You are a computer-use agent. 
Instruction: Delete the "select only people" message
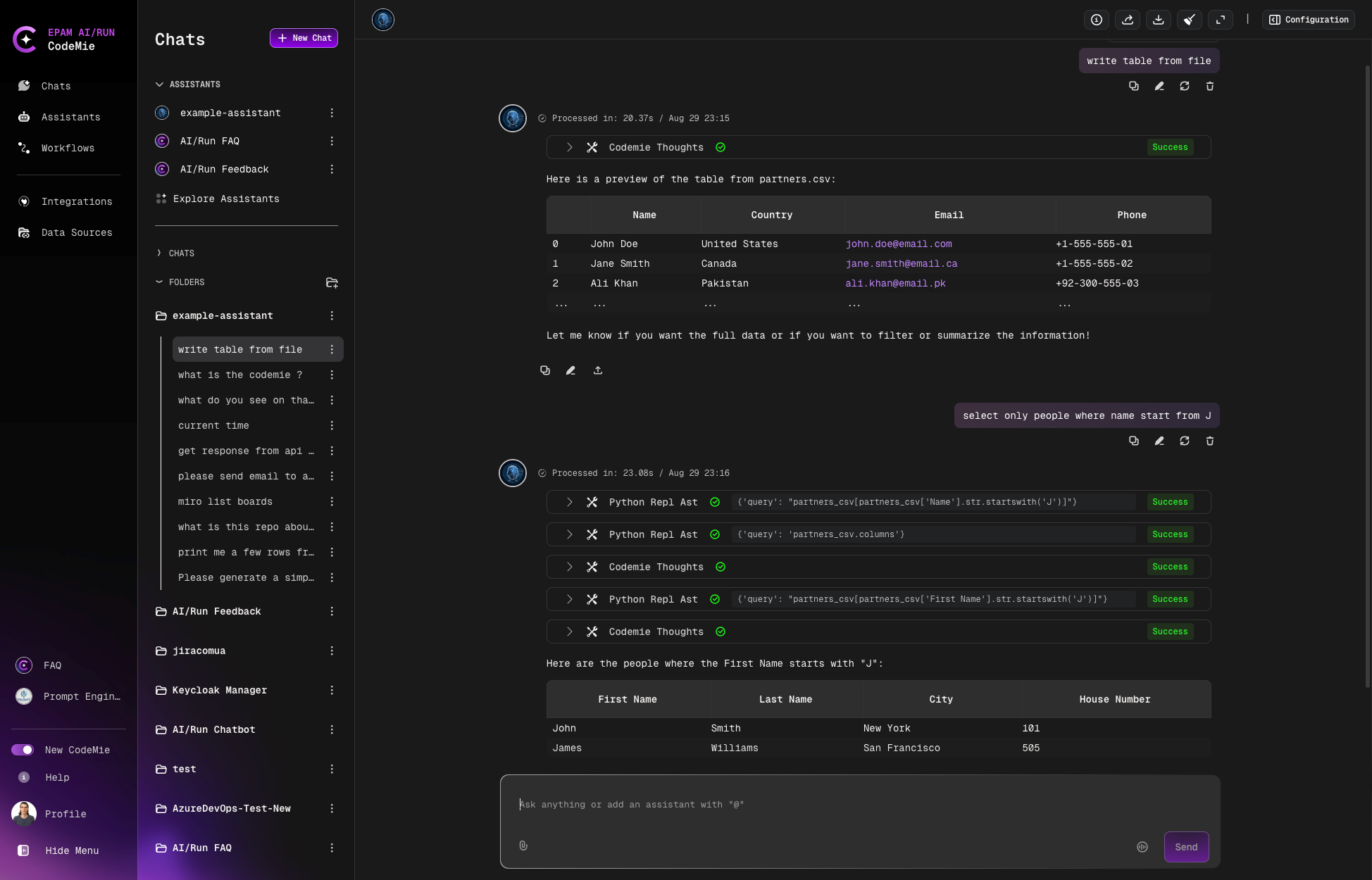tap(1209, 441)
